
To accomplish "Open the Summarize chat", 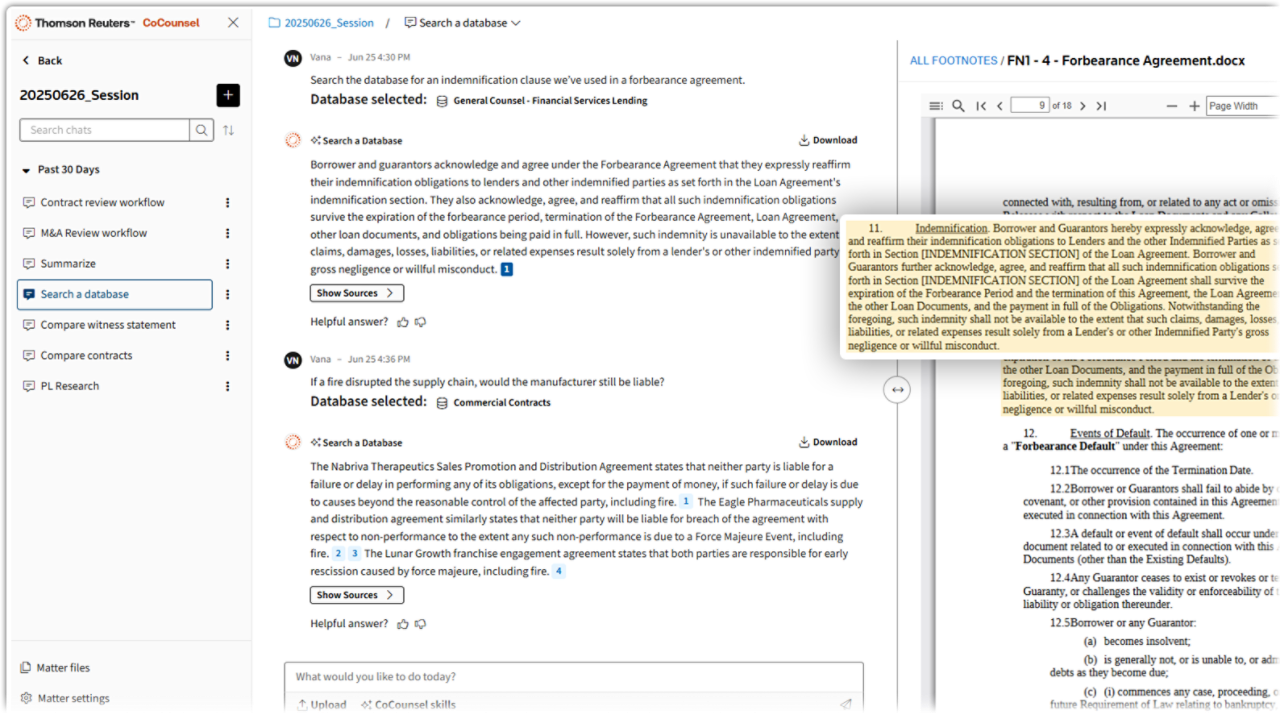I will coord(68,264).
